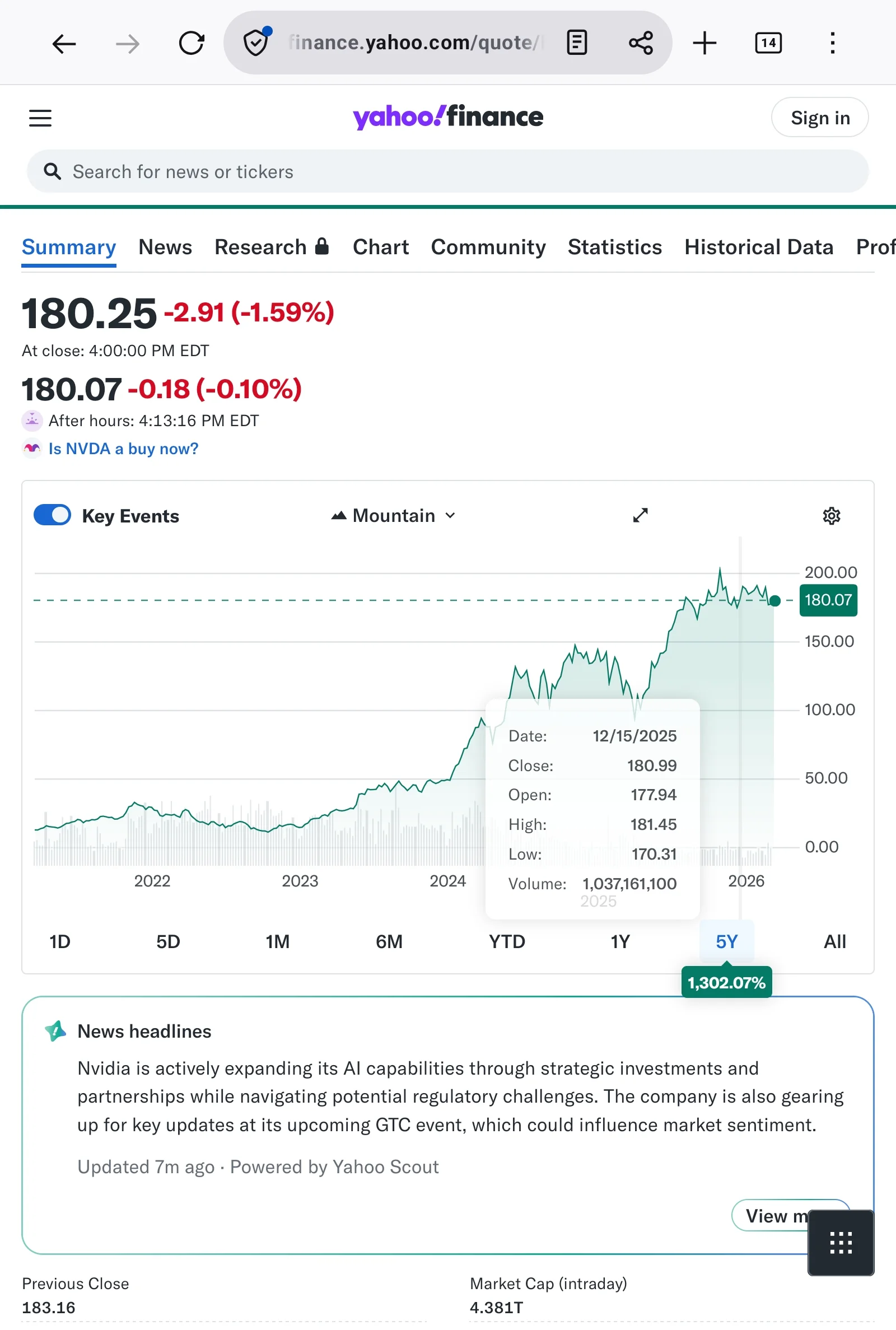The height and width of the screenshot is (1330, 896).
Task: Select the YTD chart time range
Action: pyautogui.click(x=507, y=941)
